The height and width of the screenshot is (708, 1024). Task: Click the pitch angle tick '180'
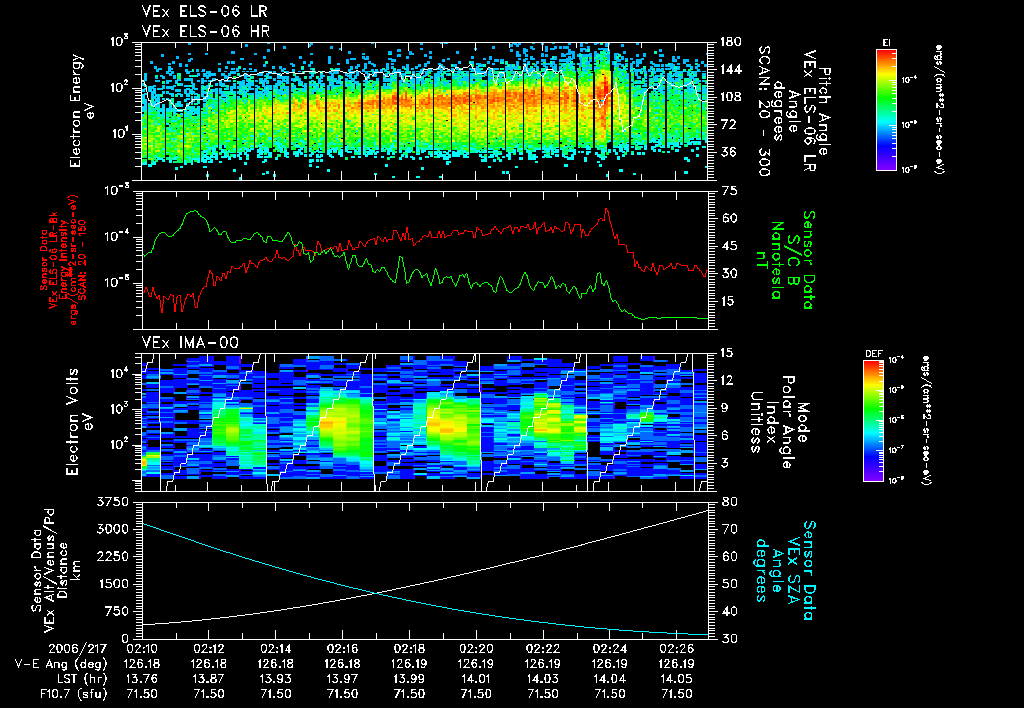(x=730, y=42)
